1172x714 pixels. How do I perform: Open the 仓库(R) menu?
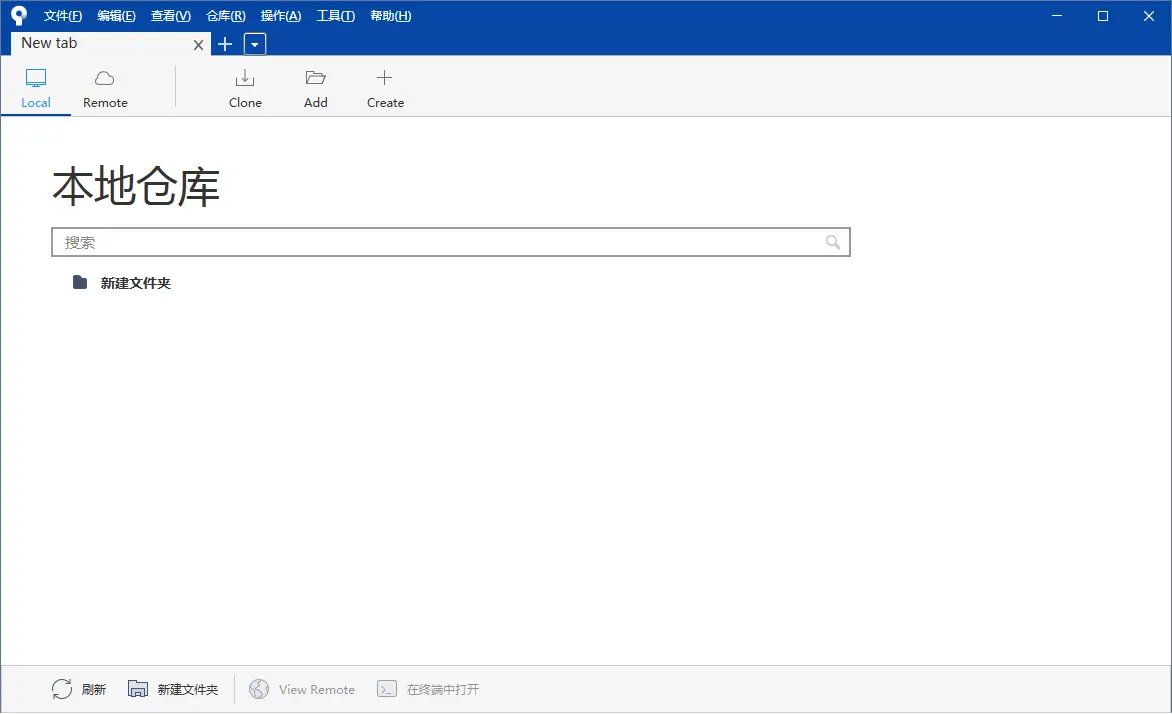[226, 16]
